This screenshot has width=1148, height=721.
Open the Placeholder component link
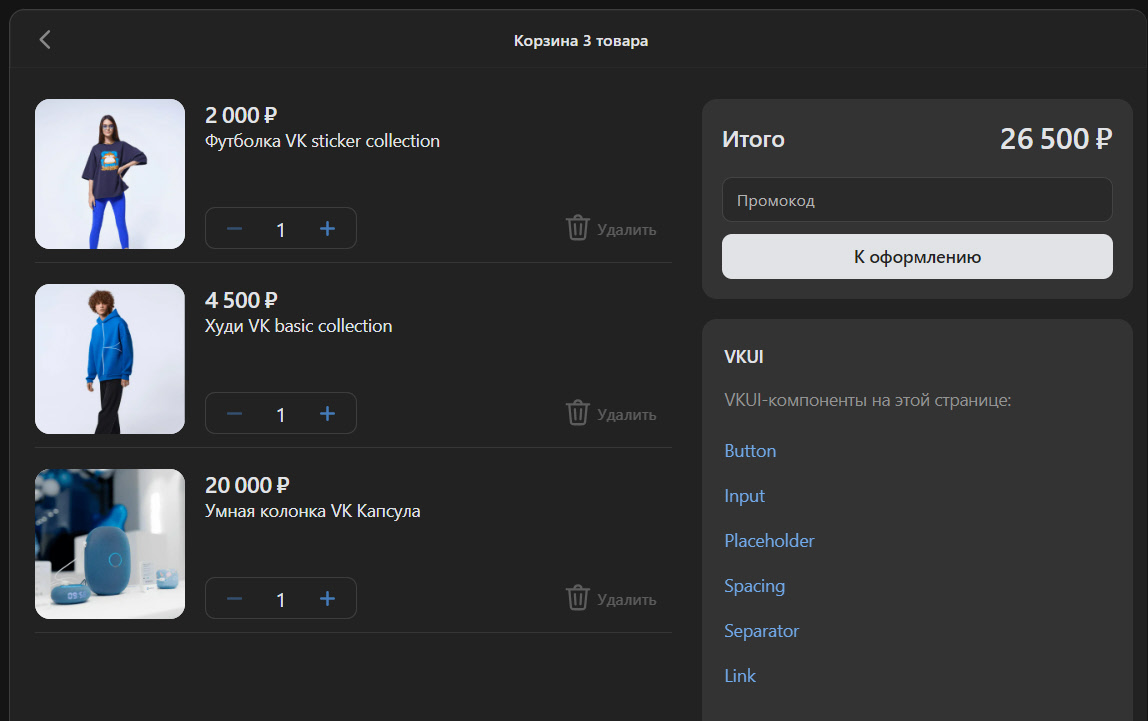pyautogui.click(x=769, y=541)
